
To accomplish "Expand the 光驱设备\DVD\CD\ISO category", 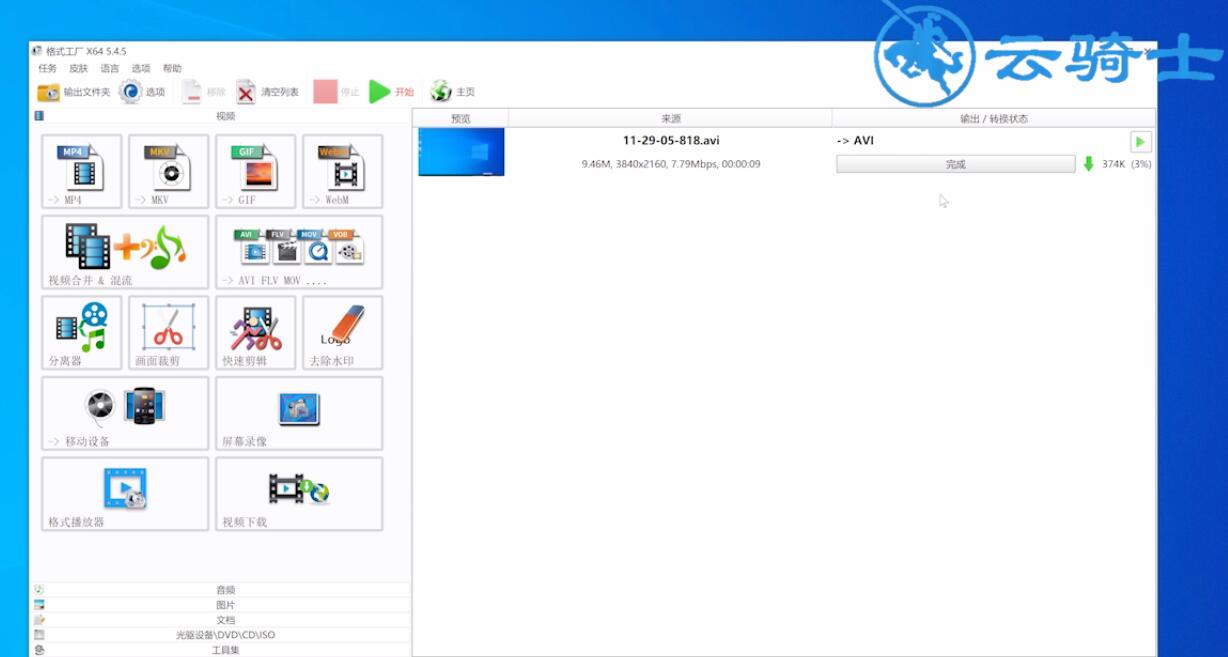I will pos(221,635).
